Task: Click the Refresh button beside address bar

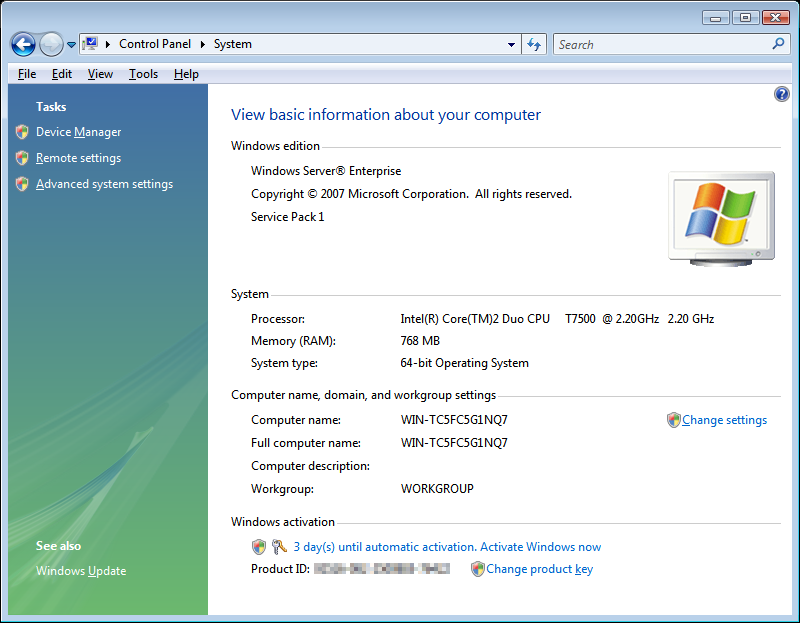Action: 534,44
